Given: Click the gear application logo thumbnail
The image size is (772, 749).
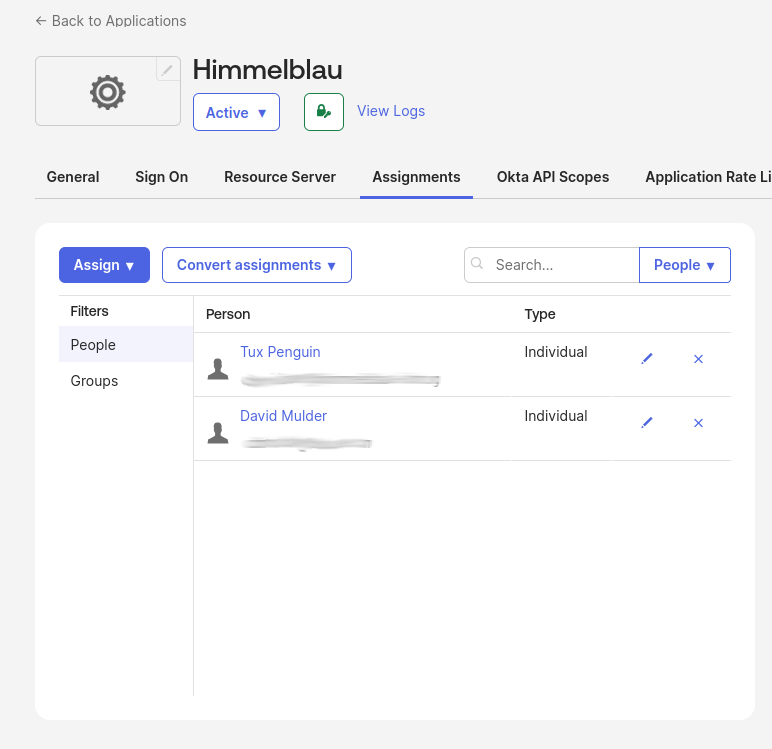Looking at the screenshot, I should (x=108, y=91).
